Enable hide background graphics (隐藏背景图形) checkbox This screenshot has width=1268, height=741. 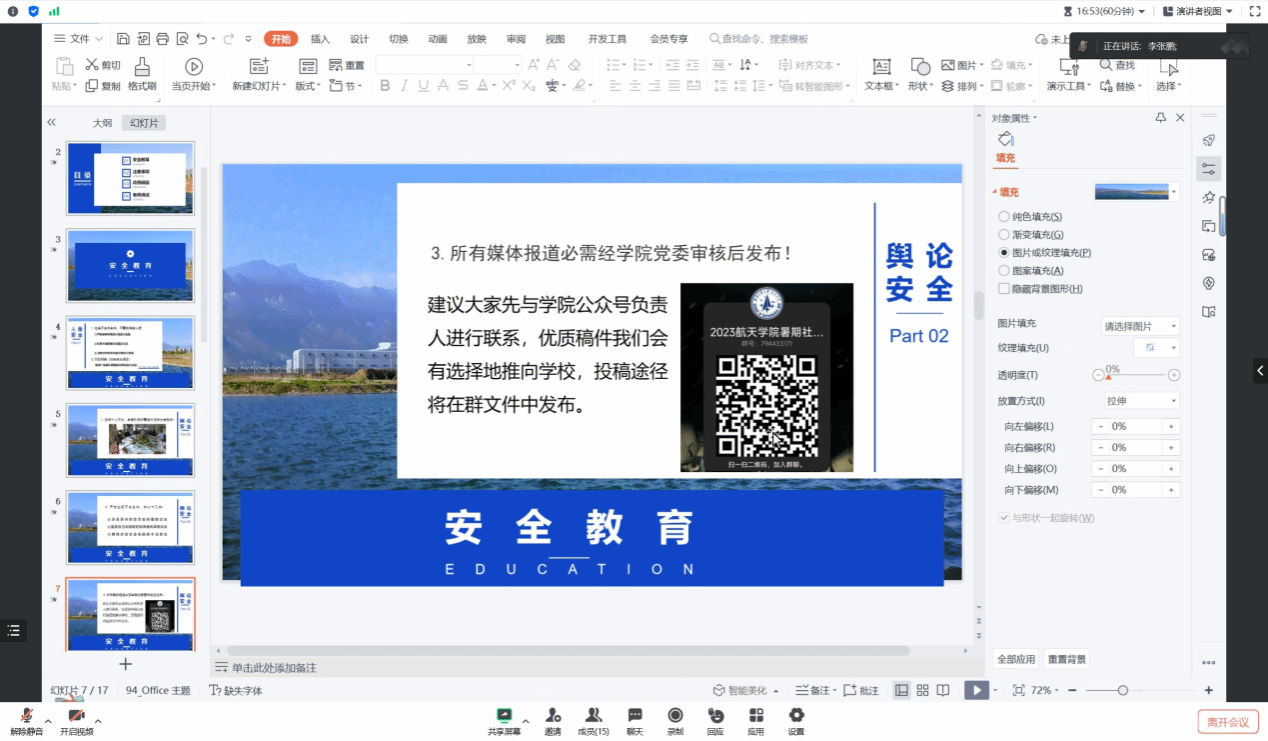pyautogui.click(x=1004, y=289)
